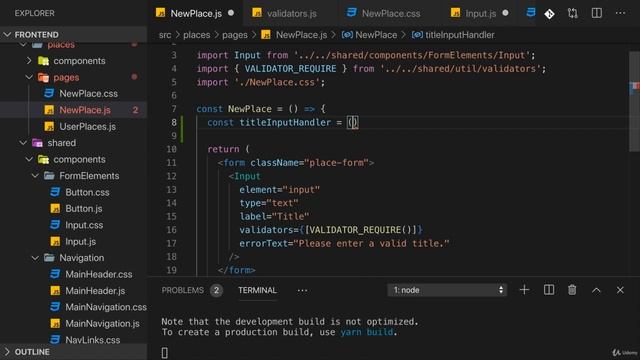Open the NewPlace.js editor tab
Image resolution: width=640 pixels, height=360 pixels.
point(195,13)
